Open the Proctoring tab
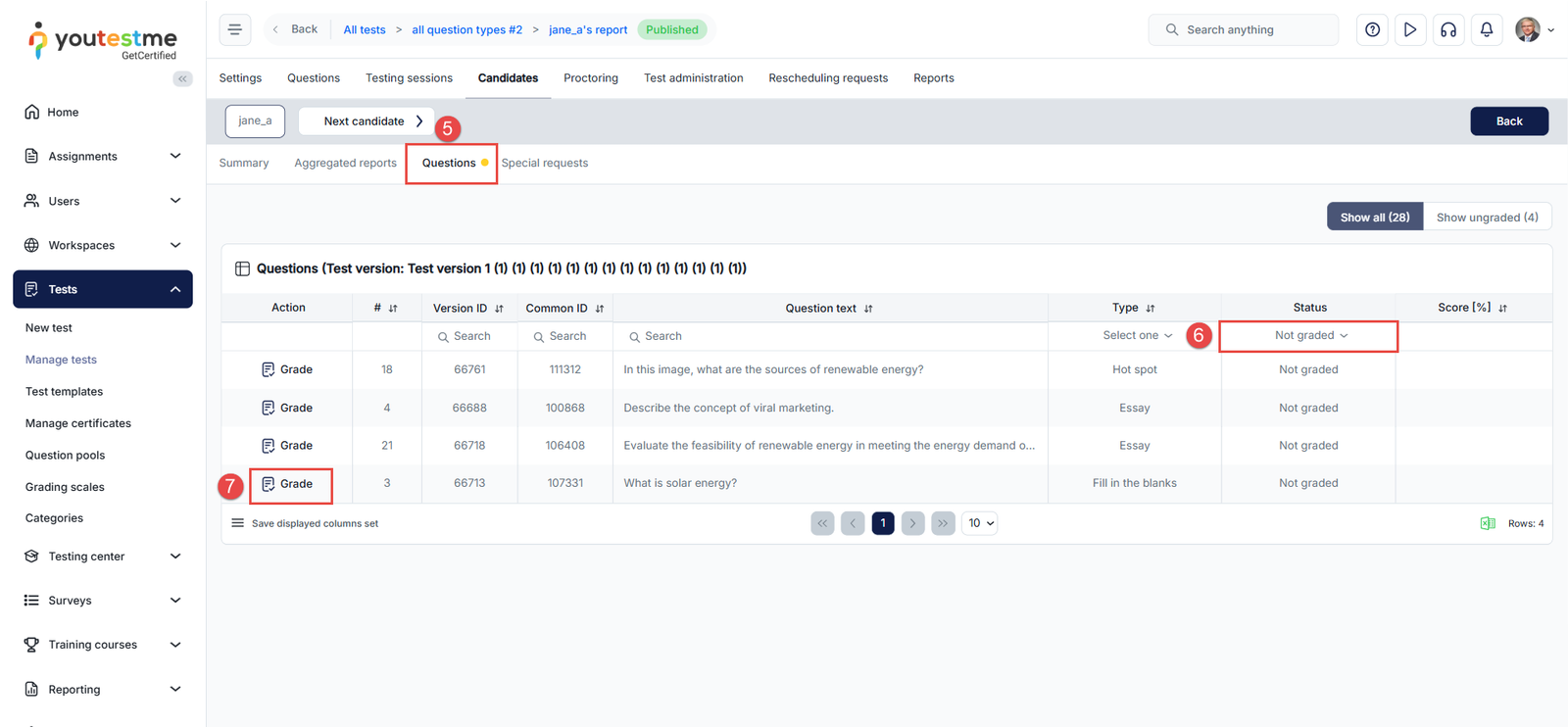The height and width of the screenshot is (727, 1568). coord(590,78)
